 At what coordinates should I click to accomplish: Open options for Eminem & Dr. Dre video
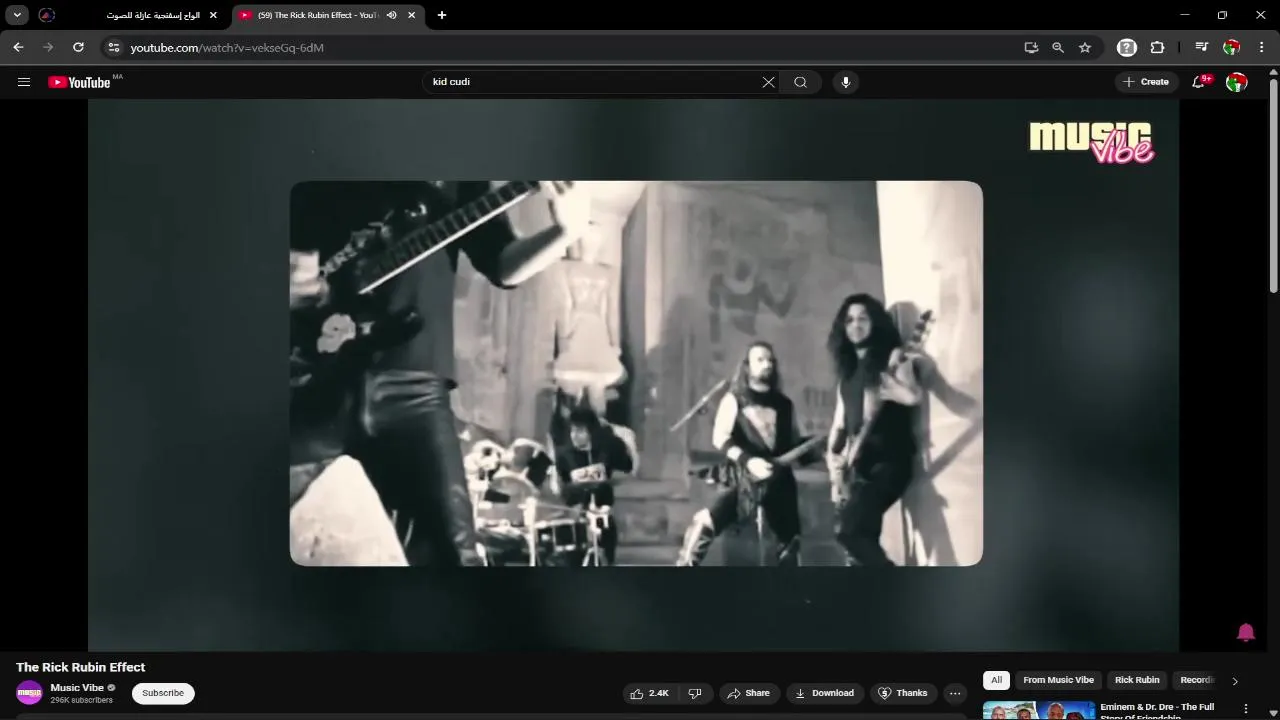pyautogui.click(x=1245, y=709)
